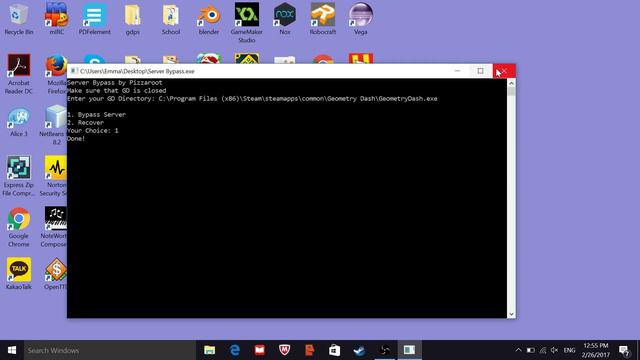The width and height of the screenshot is (640, 360).
Task: Open Express Zip File Compression shortcut
Action: click(x=18, y=176)
